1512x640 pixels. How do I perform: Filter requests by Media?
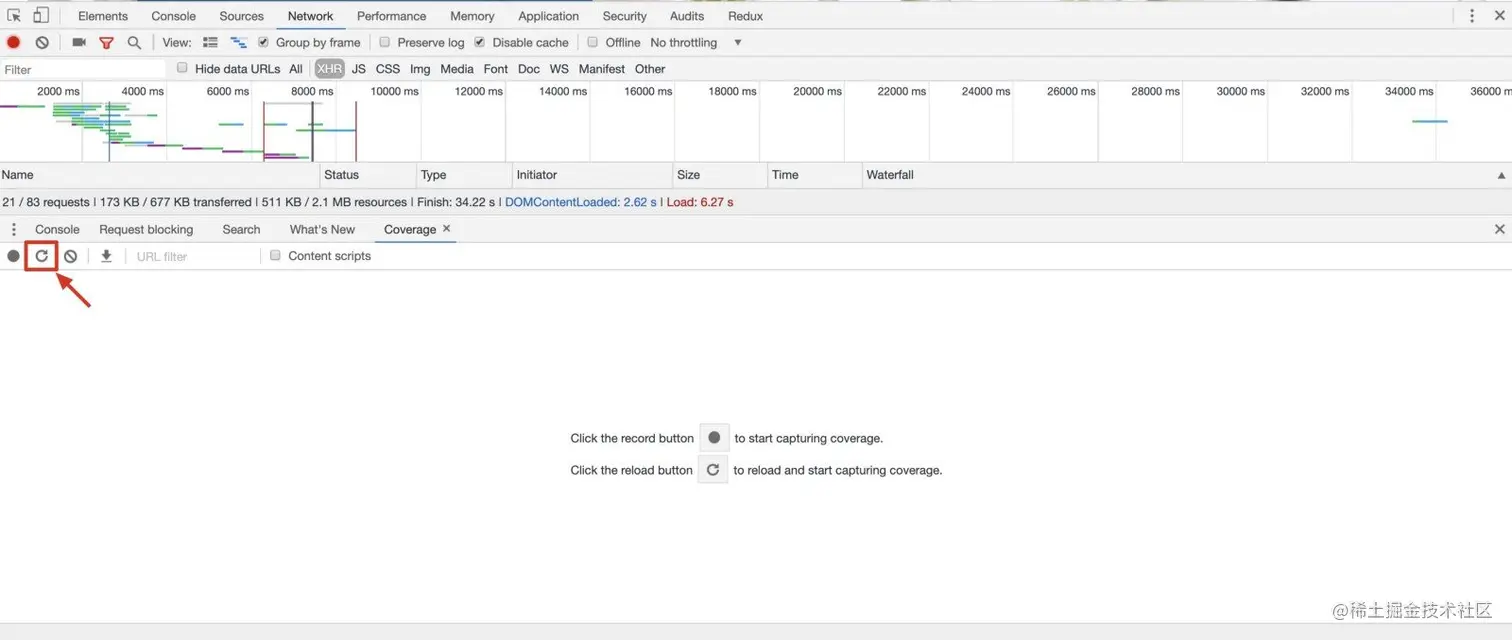tap(457, 69)
